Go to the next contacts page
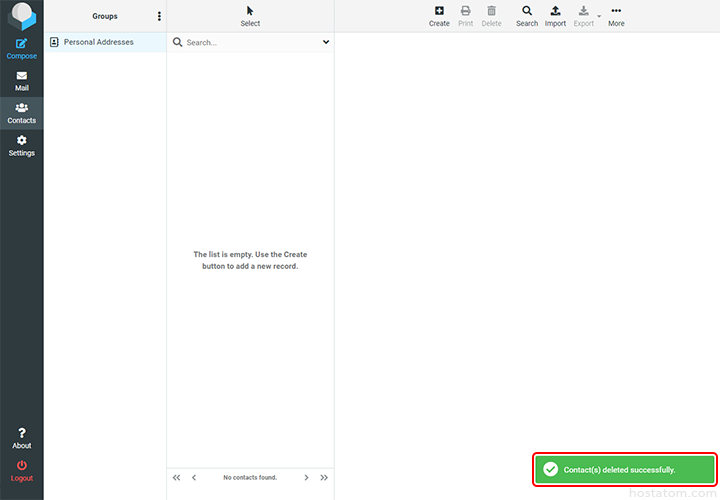 (x=306, y=478)
